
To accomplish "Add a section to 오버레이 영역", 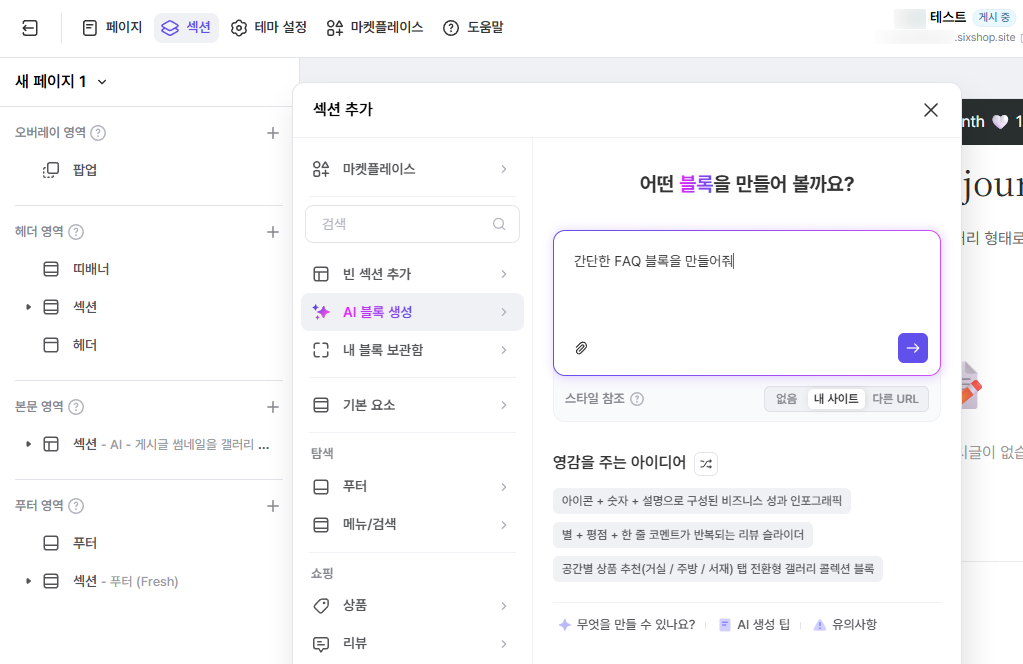I will [x=273, y=133].
